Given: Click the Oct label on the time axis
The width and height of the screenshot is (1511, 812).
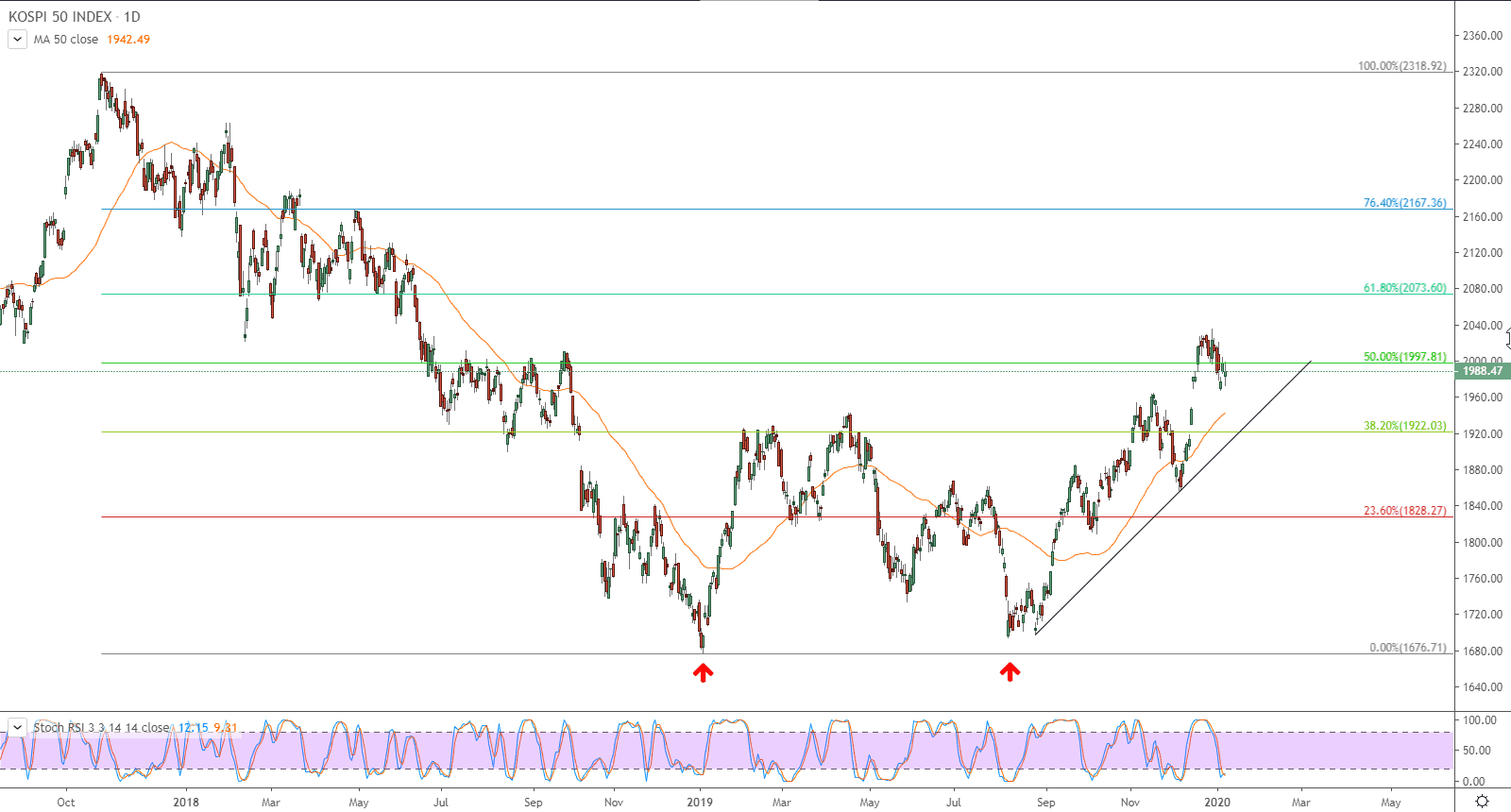Looking at the screenshot, I should click(66, 803).
